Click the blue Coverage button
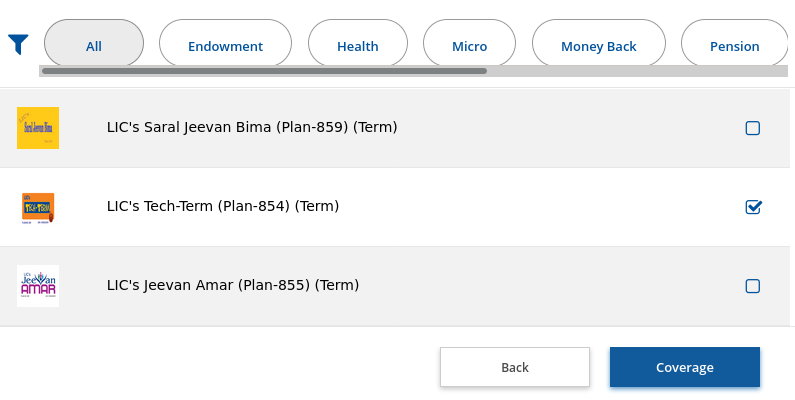This screenshot has width=795, height=400. (684, 367)
